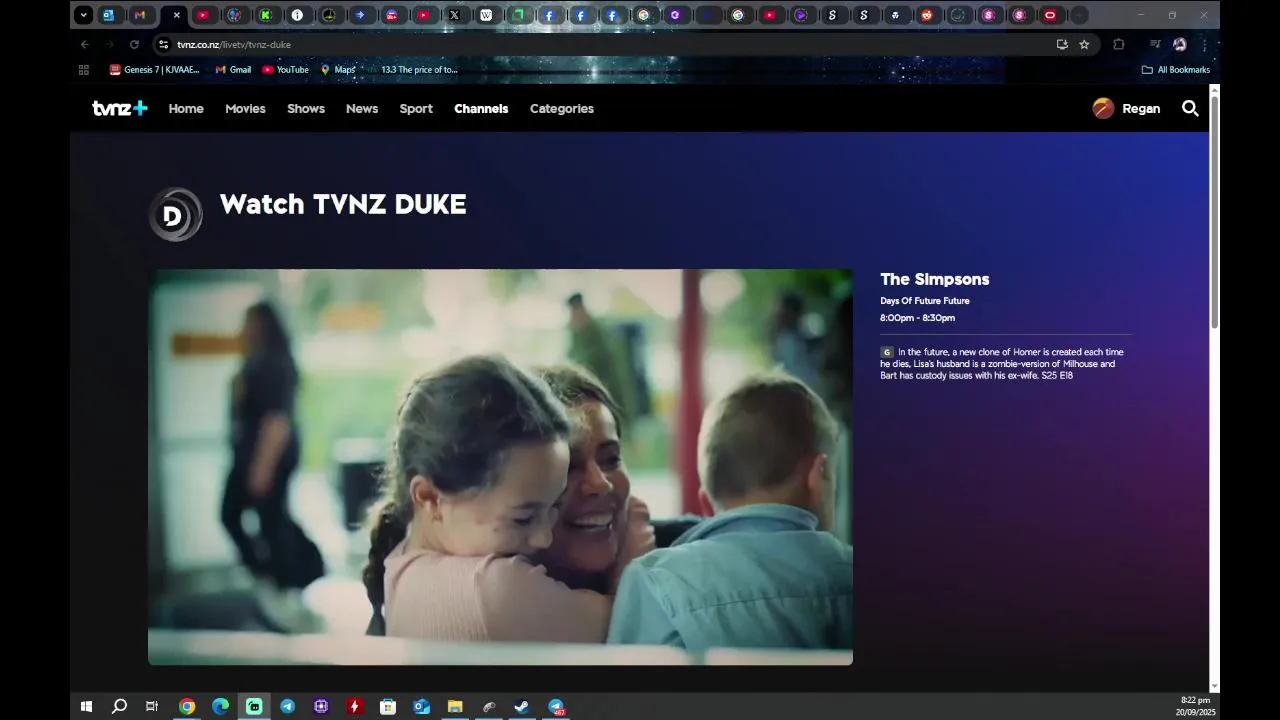Open File Explorer from the taskbar

pos(455,706)
